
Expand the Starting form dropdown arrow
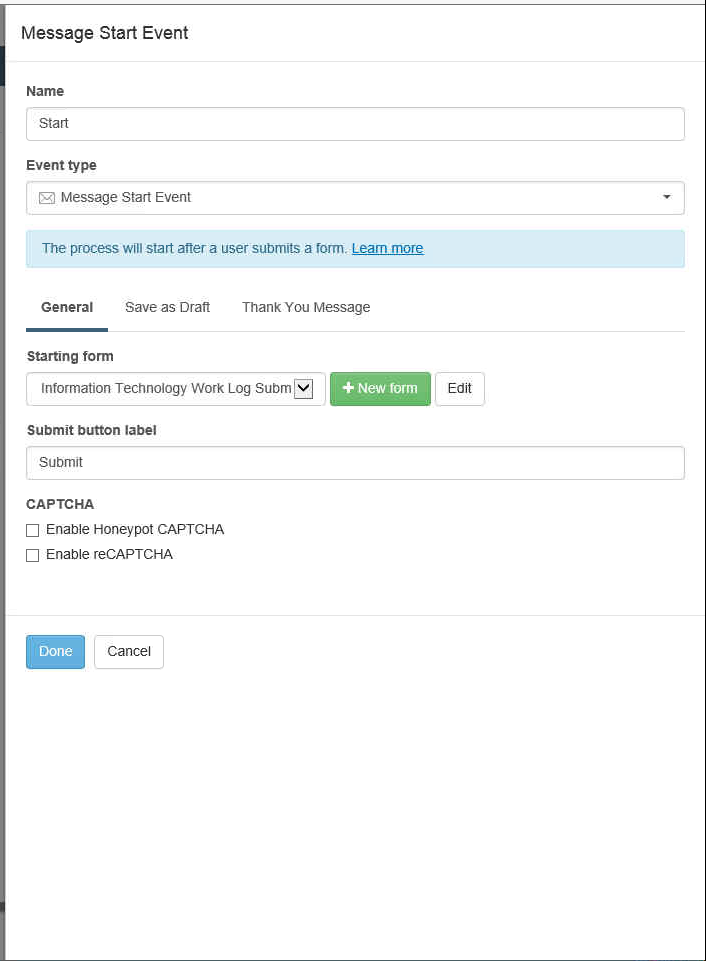303,389
